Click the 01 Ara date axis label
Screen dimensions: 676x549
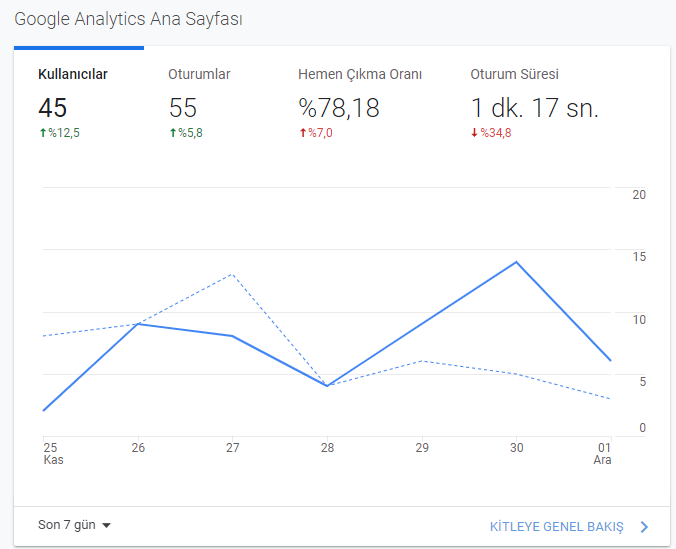(x=602, y=454)
